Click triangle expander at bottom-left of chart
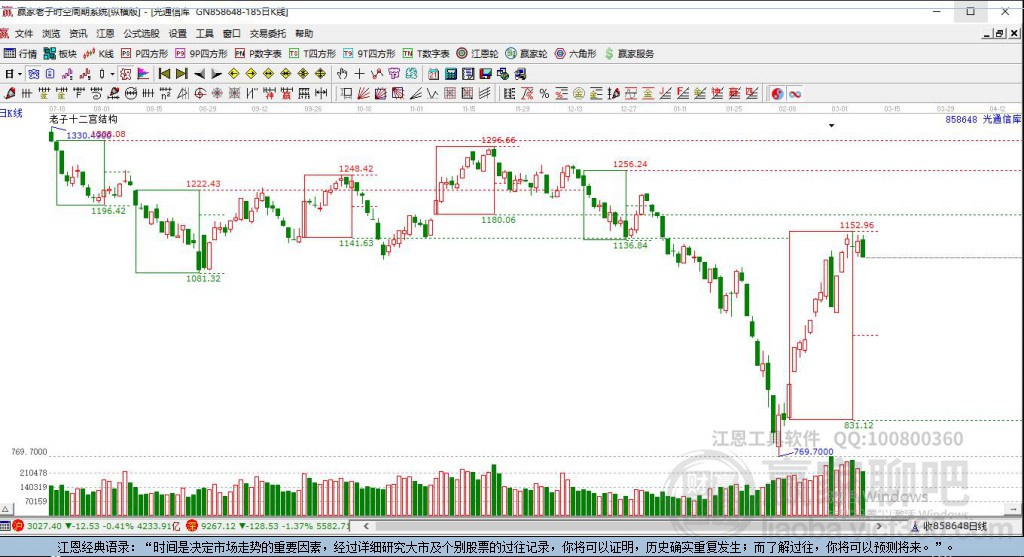The image size is (1024, 557). point(5,509)
